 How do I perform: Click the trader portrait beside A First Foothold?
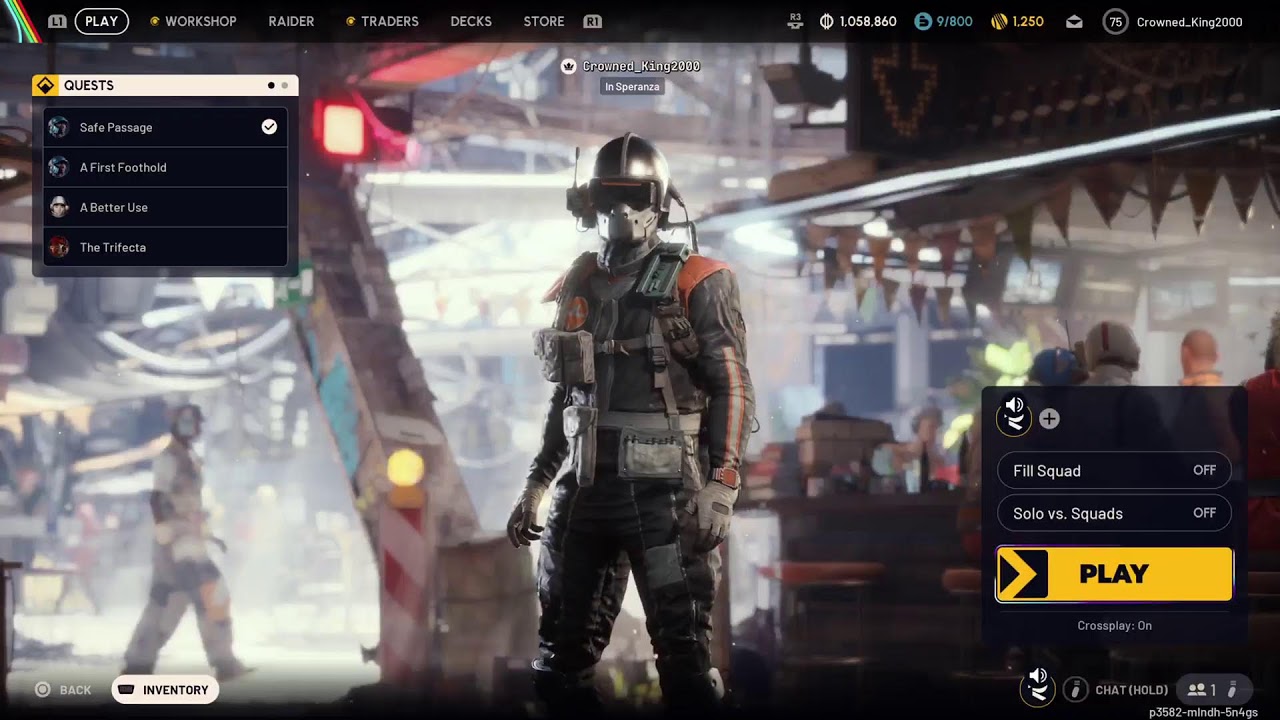(x=59, y=167)
